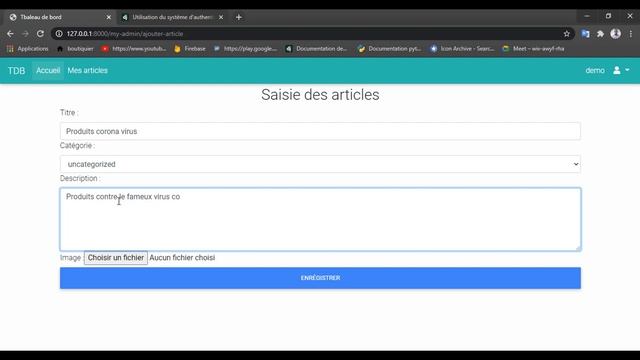The height and width of the screenshot is (360, 640).
Task: Open Mes articles in the navbar
Action: pos(87,71)
